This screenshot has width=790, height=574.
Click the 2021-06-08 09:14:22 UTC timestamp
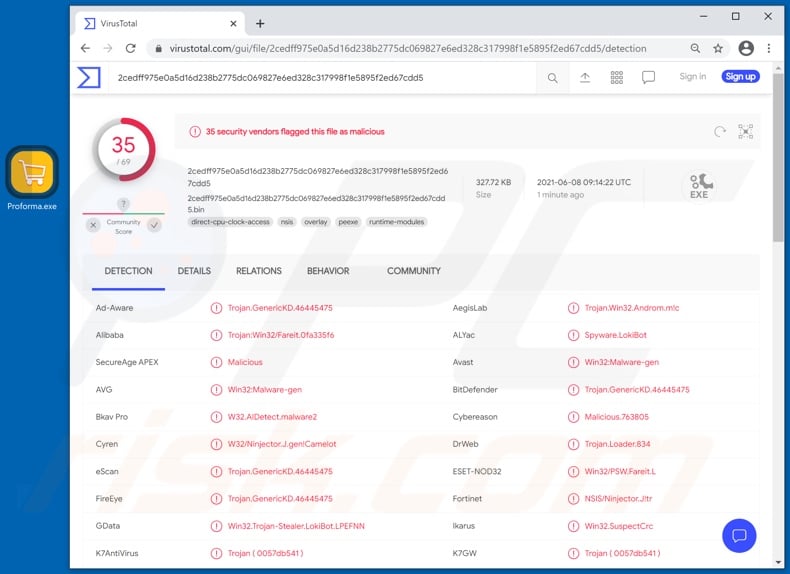(583, 182)
